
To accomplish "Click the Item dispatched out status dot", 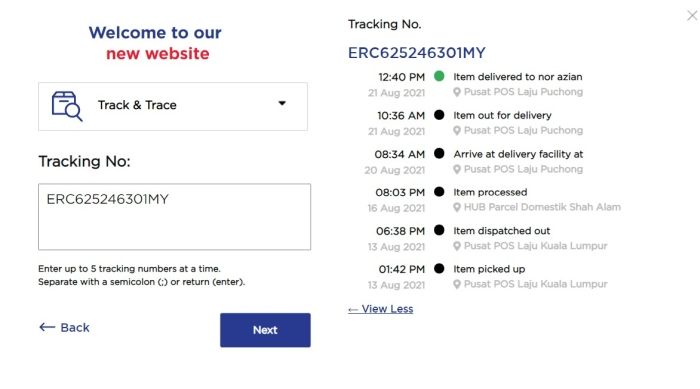I will 439,230.
